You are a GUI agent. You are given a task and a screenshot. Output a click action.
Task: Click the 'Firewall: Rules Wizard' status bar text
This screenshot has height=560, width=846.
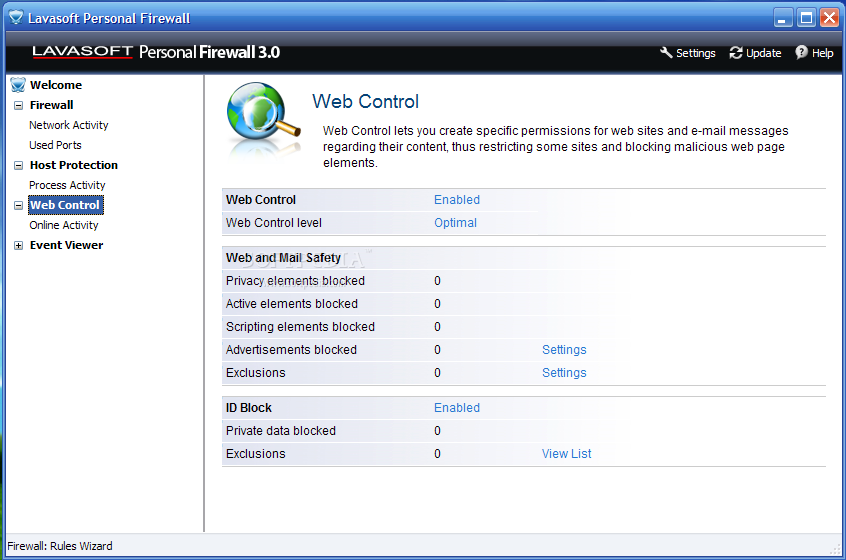[x=60, y=546]
